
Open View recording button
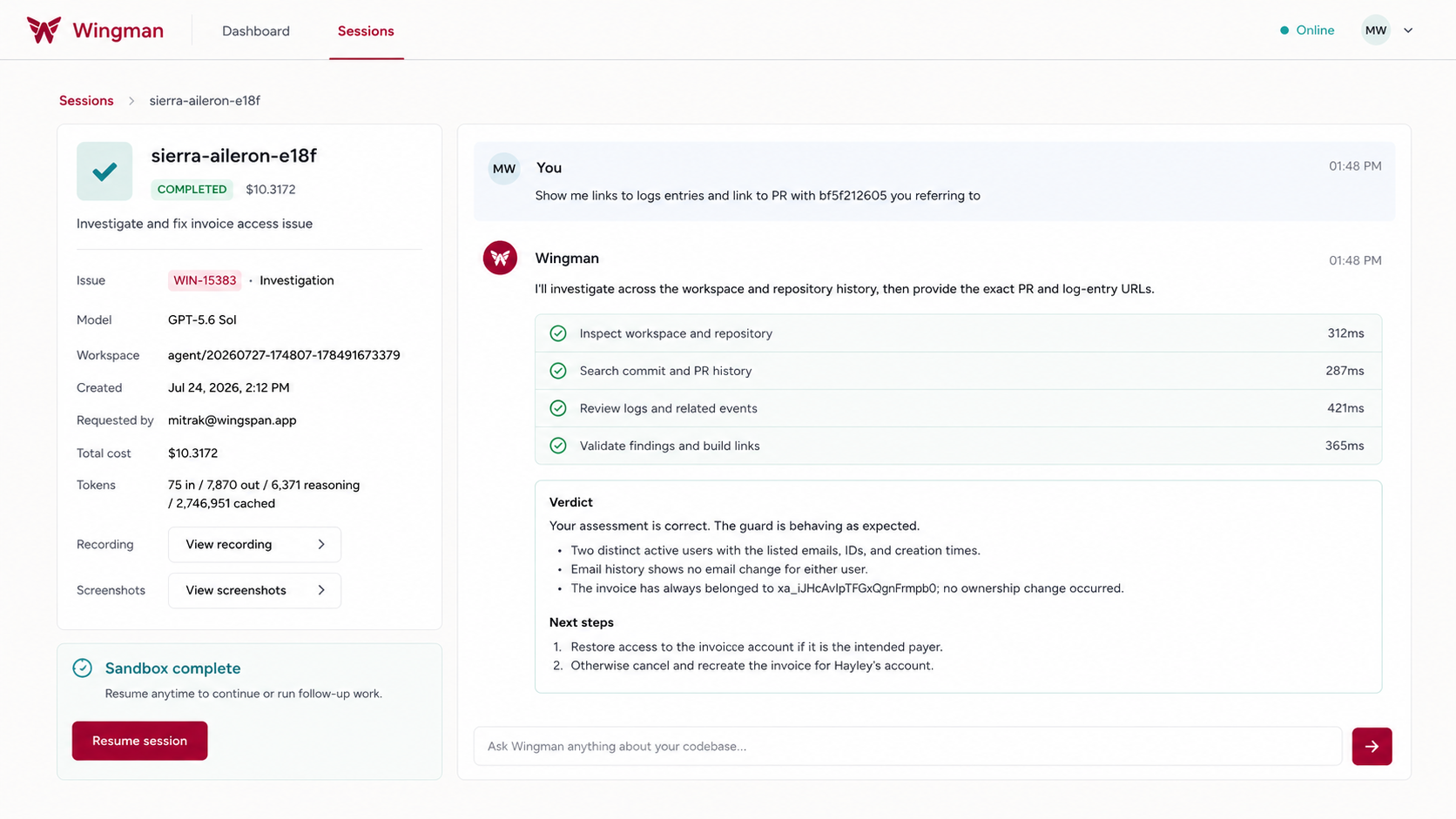[x=254, y=545]
